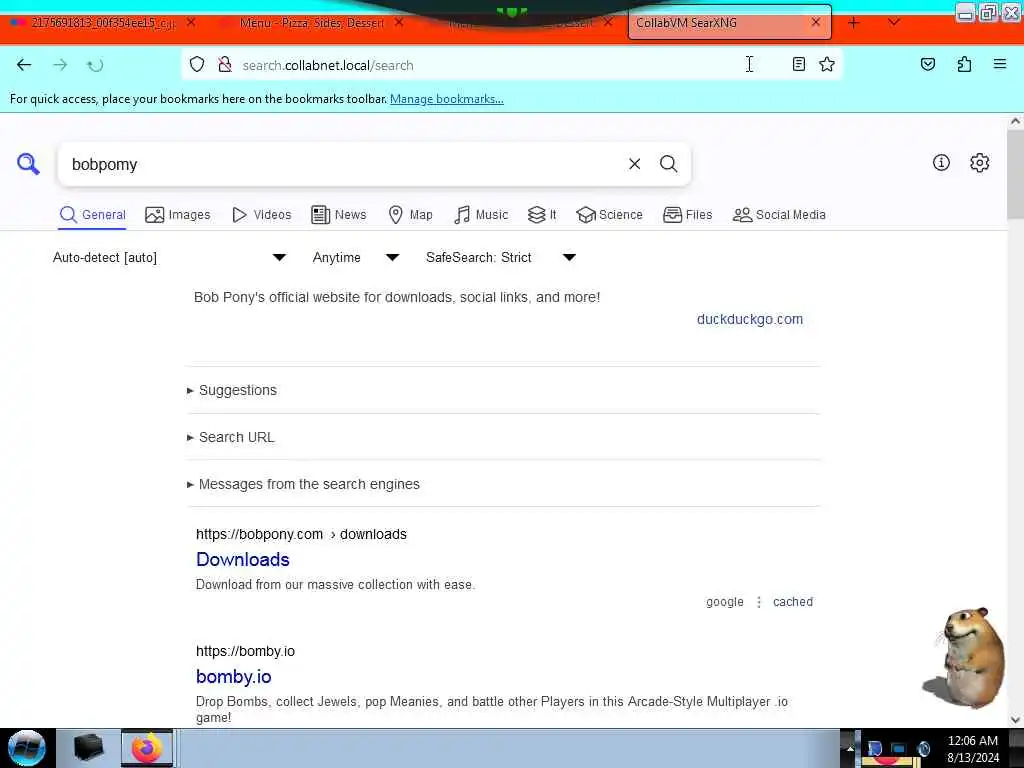The image size is (1024, 768).
Task: Open the black box taskbar application
Action: (x=88, y=748)
